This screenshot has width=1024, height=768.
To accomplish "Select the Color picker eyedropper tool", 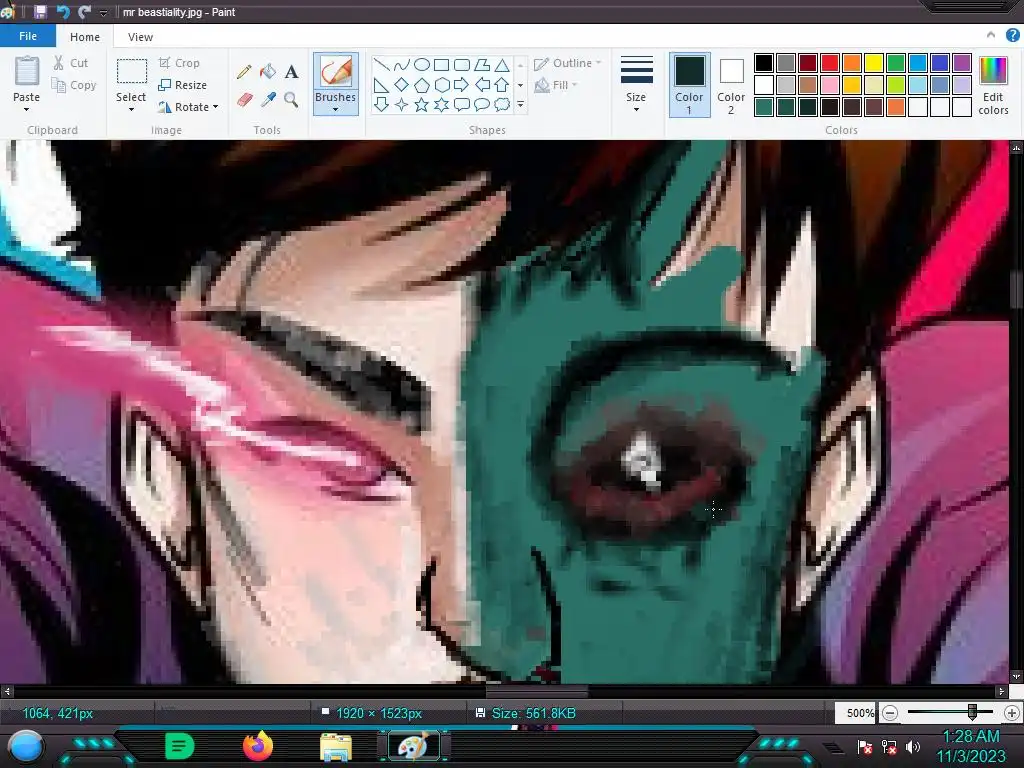I will click(268, 99).
